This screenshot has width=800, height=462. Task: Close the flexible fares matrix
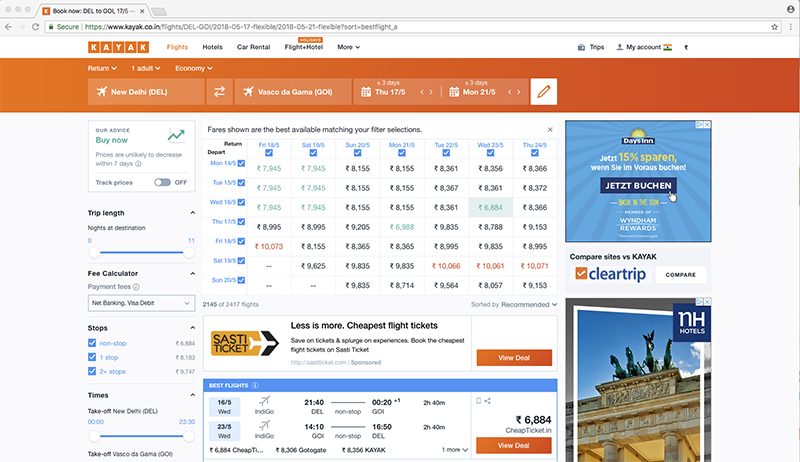550,130
